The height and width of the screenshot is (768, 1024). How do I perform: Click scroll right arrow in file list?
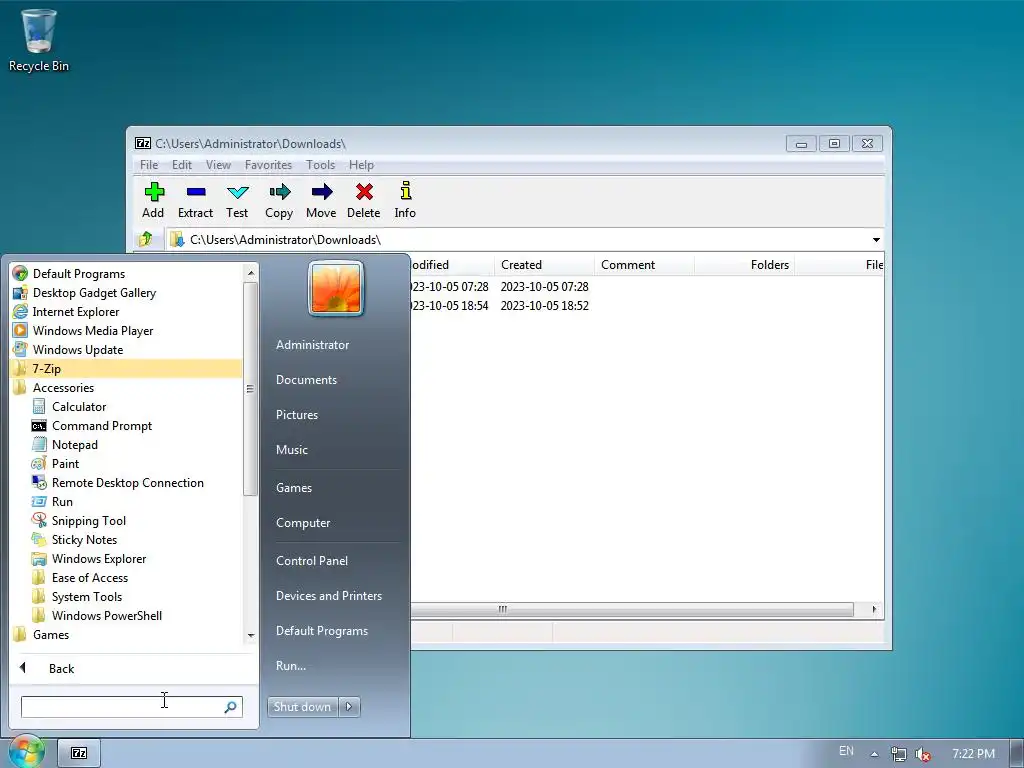point(874,609)
